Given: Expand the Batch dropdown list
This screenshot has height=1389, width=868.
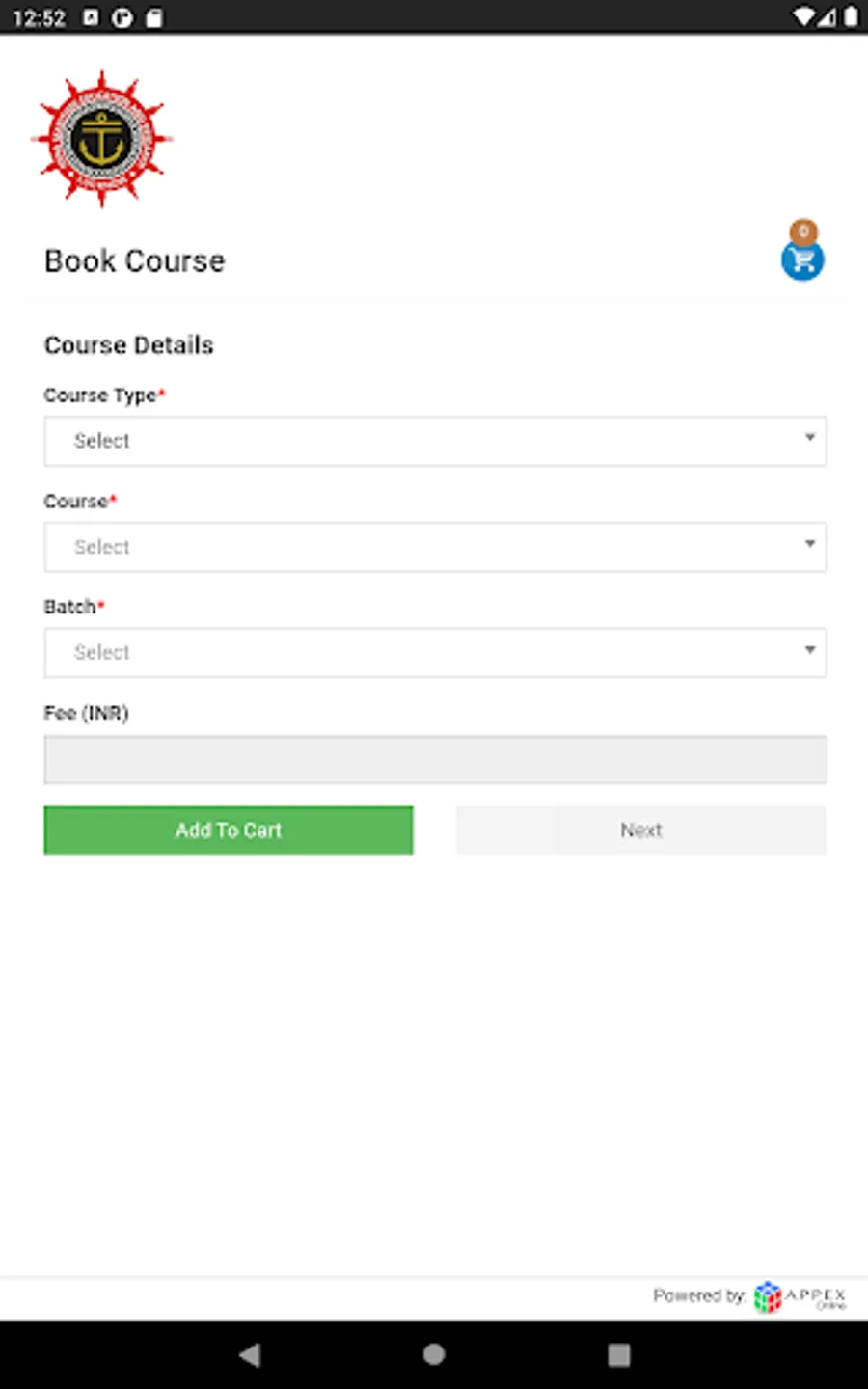Looking at the screenshot, I should coord(435,653).
